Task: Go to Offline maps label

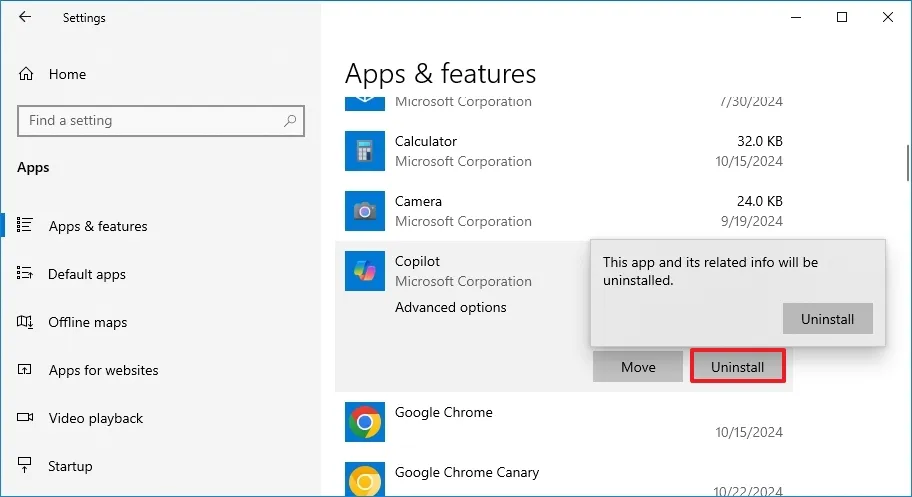Action: pyautogui.click(x=87, y=322)
